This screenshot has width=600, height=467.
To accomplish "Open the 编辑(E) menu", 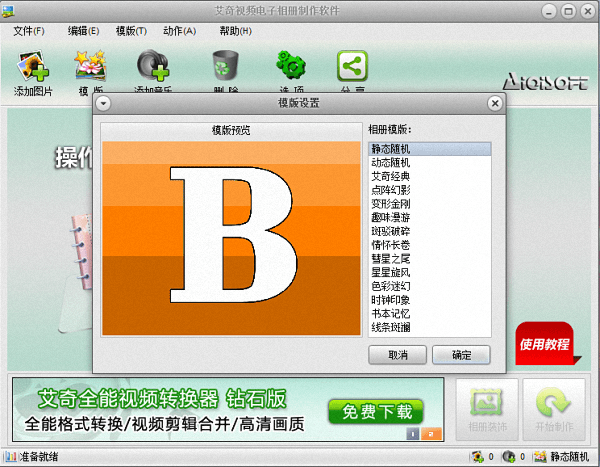I will point(83,31).
